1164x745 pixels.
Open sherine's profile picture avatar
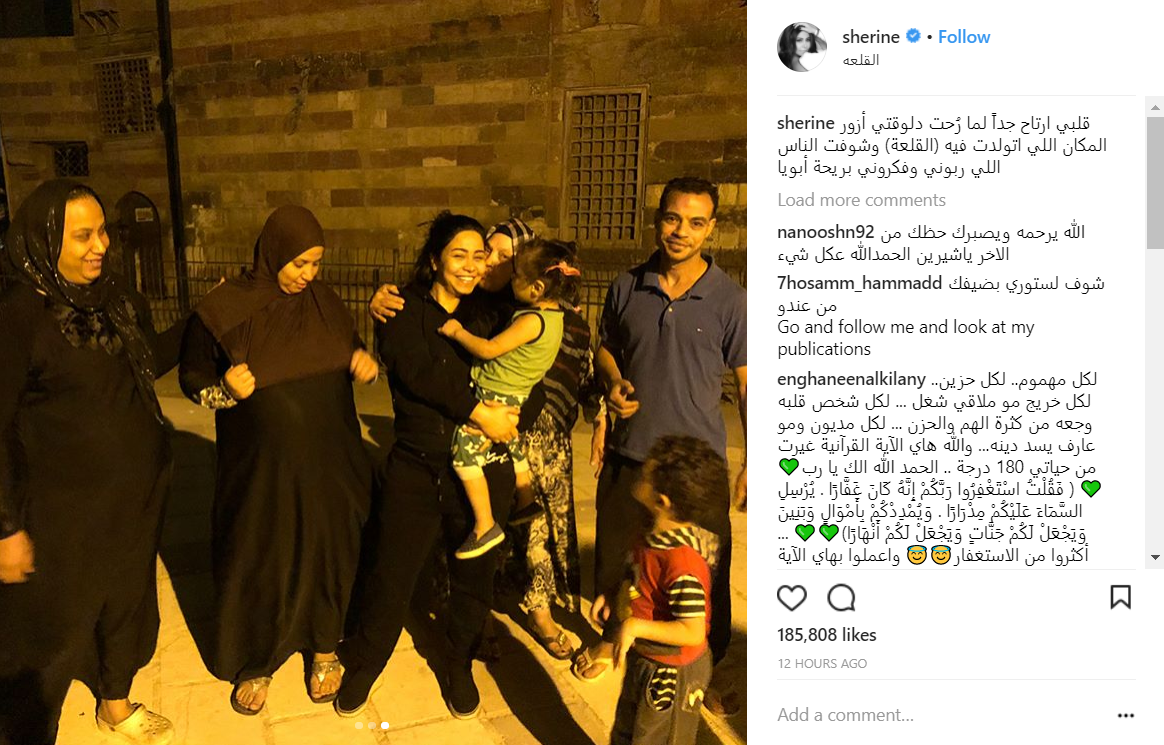point(802,47)
